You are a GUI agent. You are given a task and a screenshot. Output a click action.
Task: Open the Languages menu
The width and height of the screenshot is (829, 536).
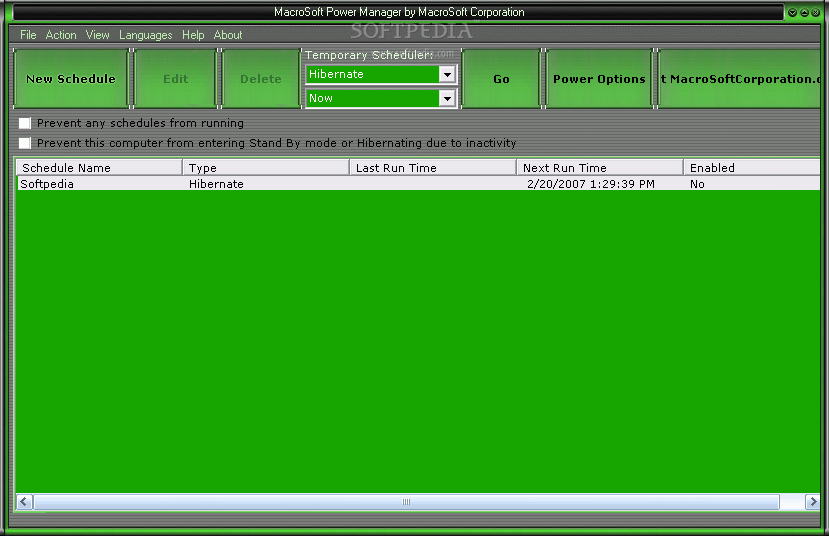pos(145,35)
